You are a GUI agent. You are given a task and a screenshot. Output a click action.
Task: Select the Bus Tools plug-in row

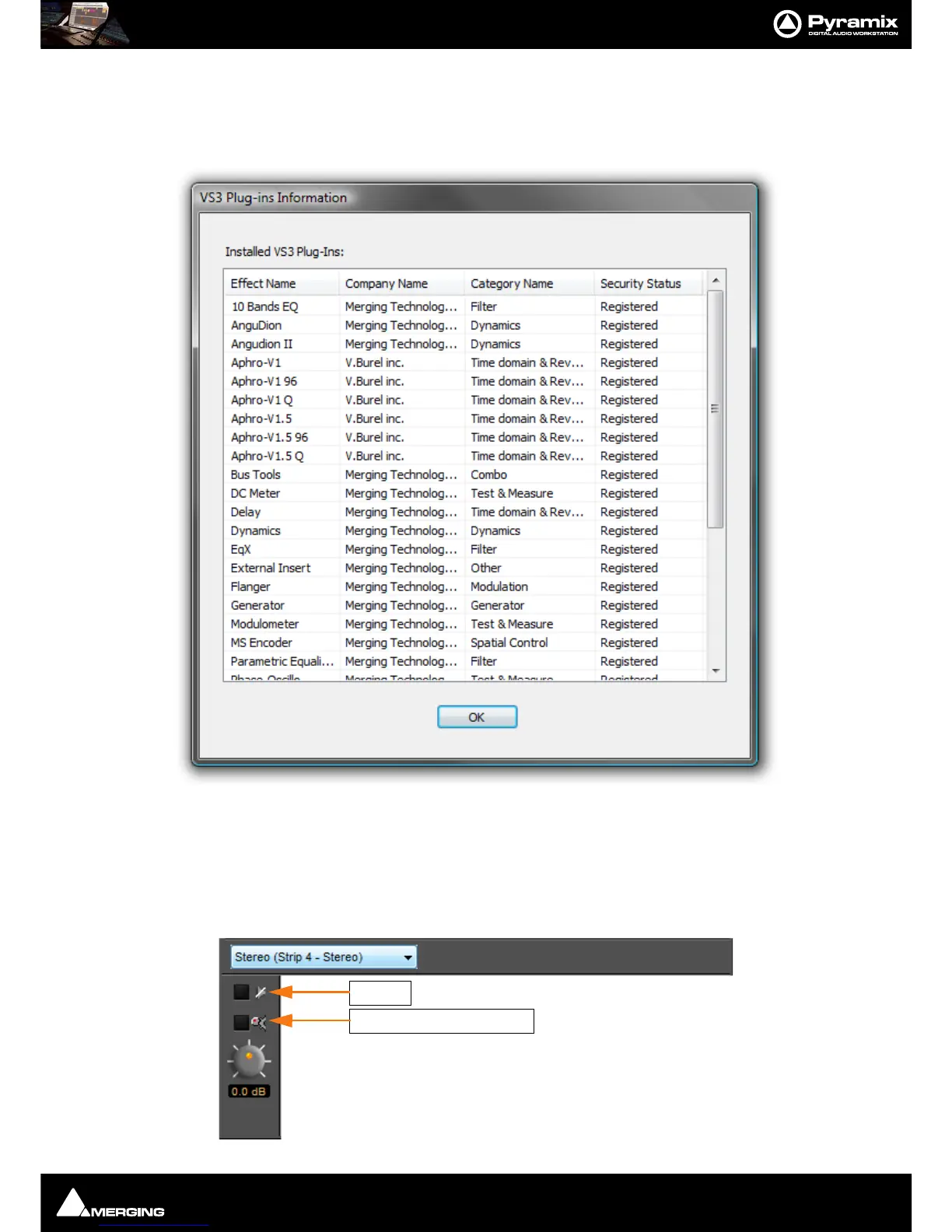(465, 474)
